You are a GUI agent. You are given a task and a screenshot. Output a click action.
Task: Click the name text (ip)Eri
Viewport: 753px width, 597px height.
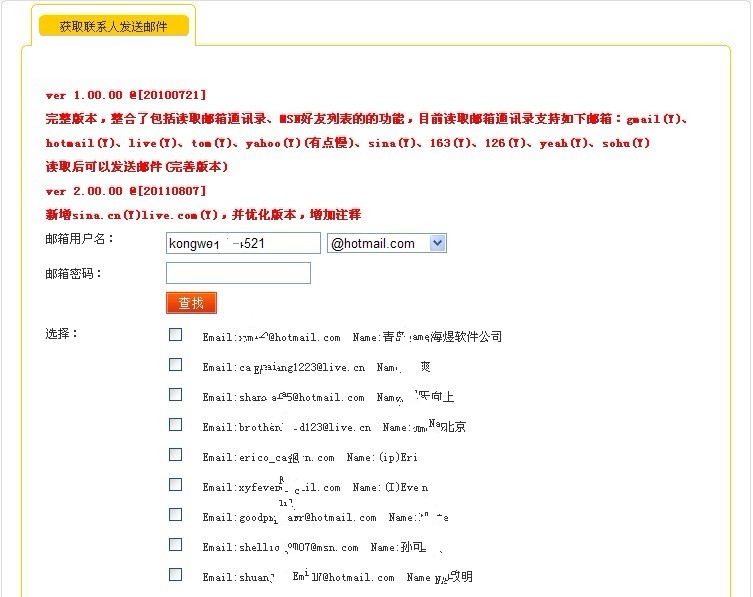(x=398, y=457)
